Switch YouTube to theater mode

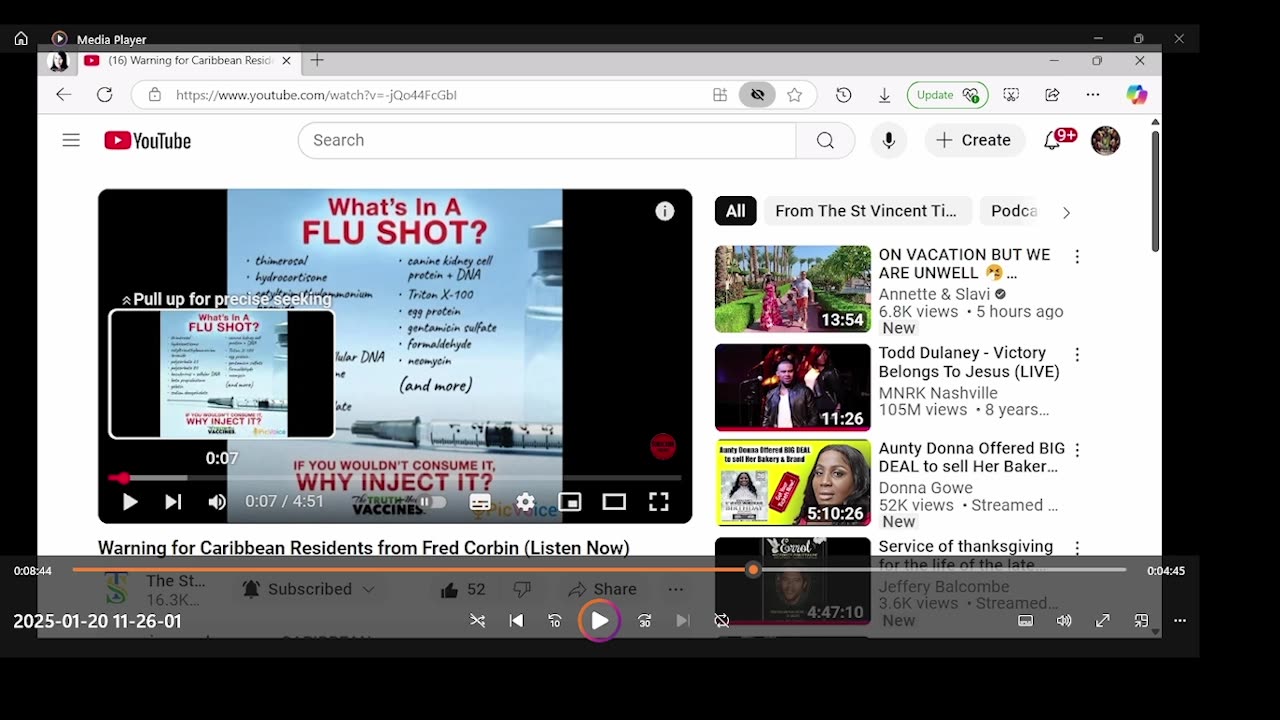coord(614,502)
